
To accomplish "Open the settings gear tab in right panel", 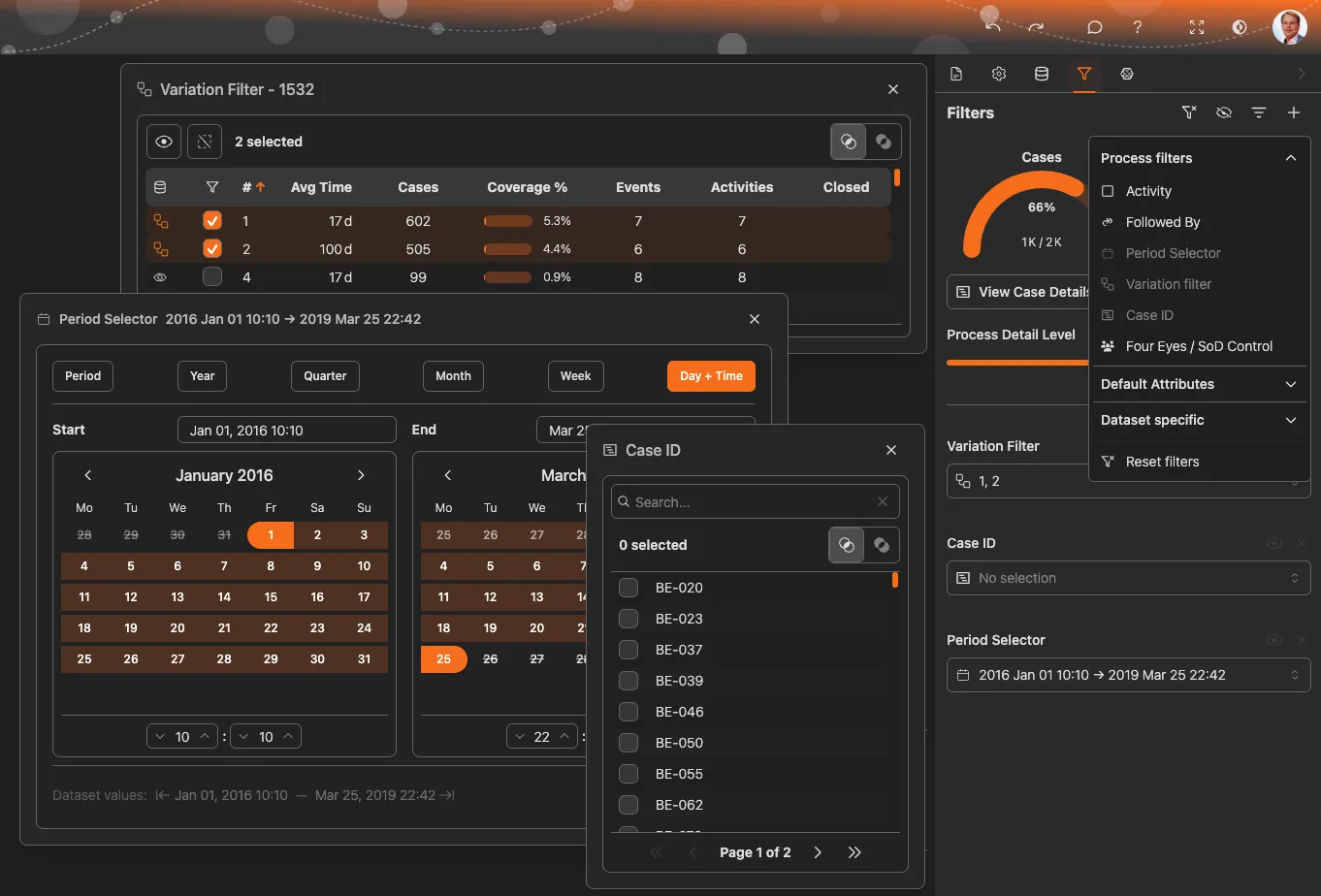I will [x=998, y=74].
